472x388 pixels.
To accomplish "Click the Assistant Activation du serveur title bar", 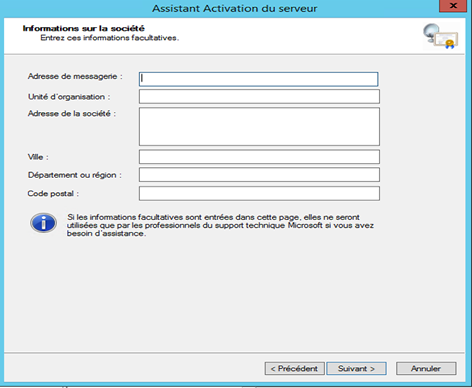I will [x=234, y=8].
